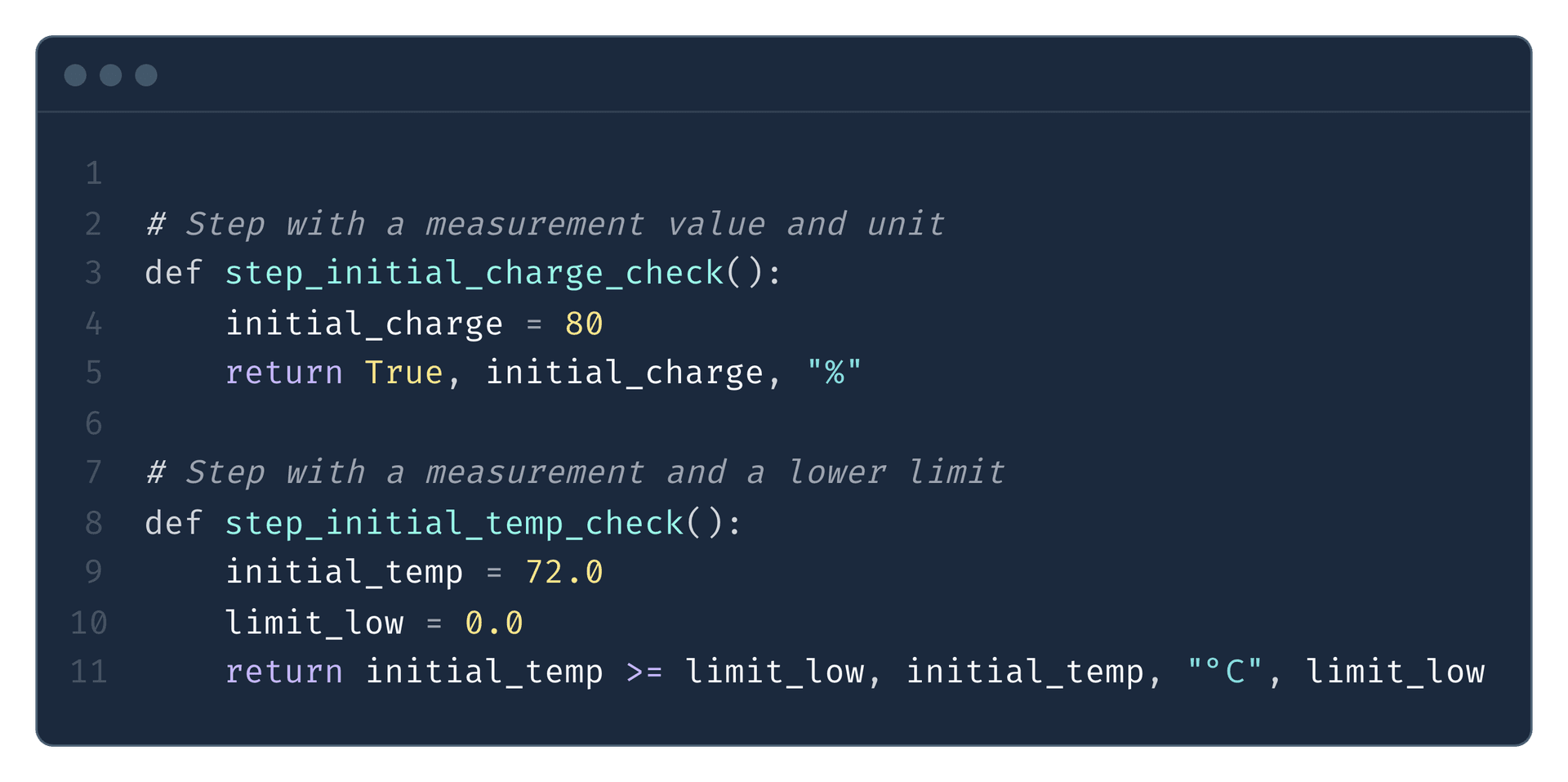Place cursor on step_initial_temp_check function name

click(454, 523)
